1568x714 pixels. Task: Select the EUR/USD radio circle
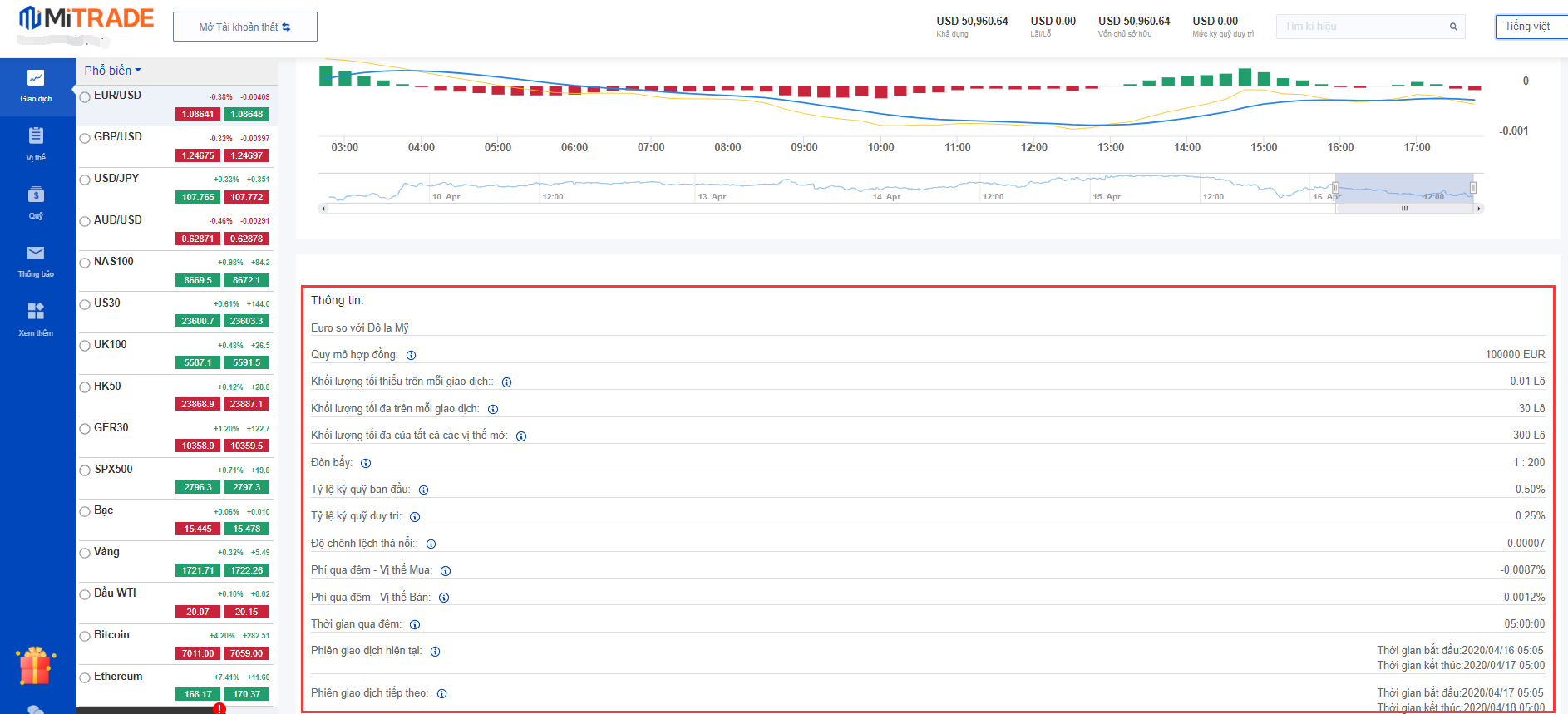[85, 97]
